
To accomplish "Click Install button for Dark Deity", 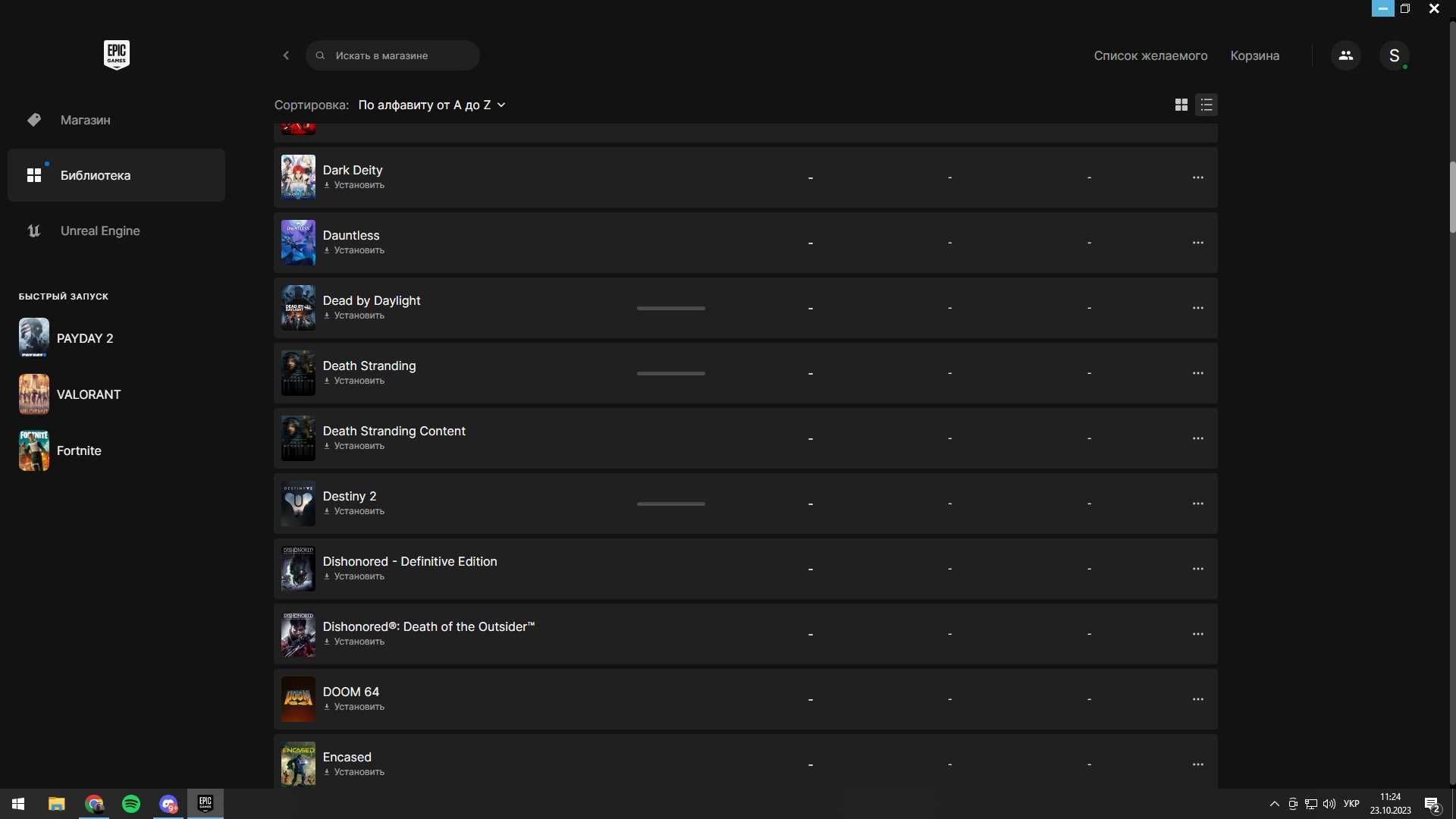I will coord(354,185).
